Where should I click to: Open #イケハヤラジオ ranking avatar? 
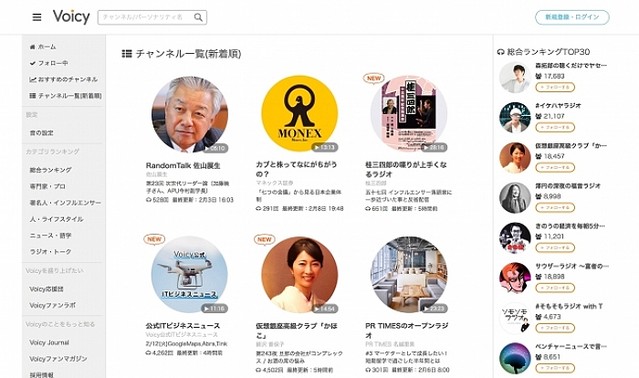point(515,117)
